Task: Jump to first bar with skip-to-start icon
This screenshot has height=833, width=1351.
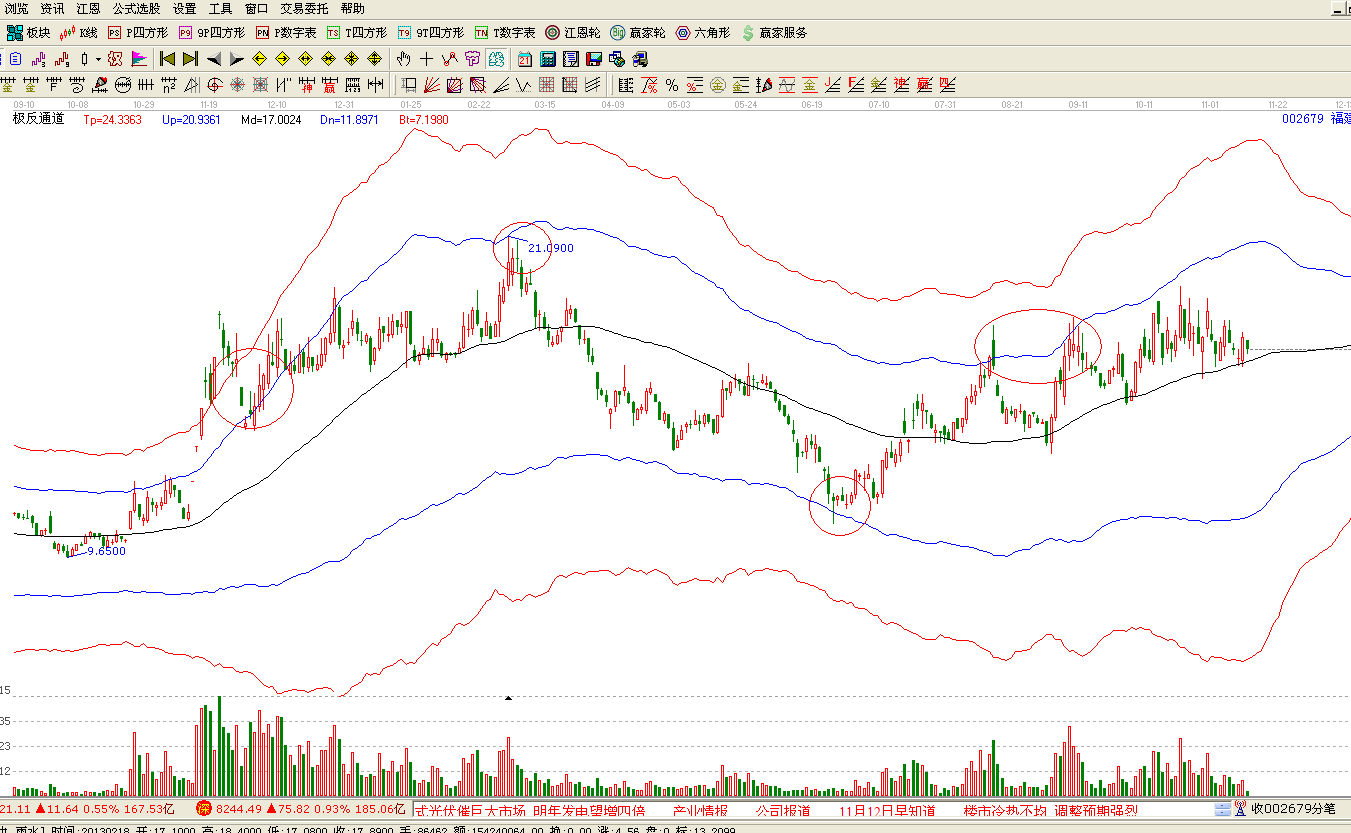Action: pyautogui.click(x=167, y=59)
